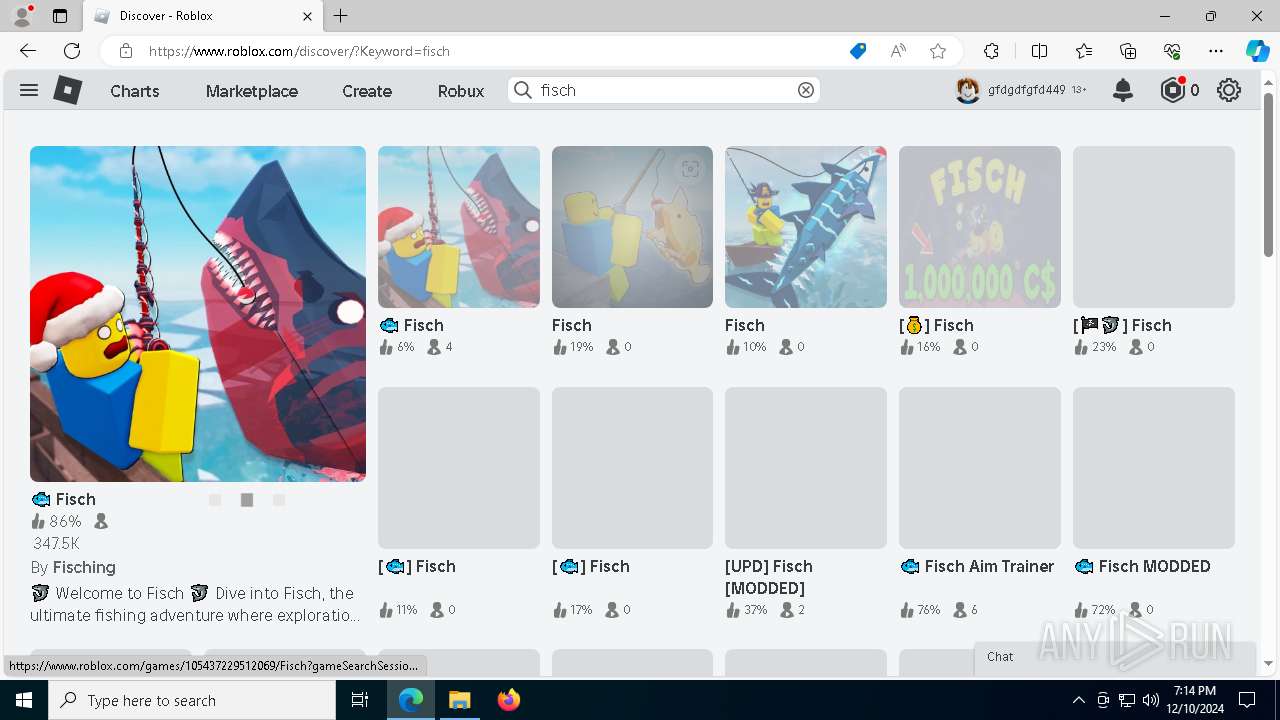The width and height of the screenshot is (1280, 720).
Task: Open the Create page
Action: [367, 91]
